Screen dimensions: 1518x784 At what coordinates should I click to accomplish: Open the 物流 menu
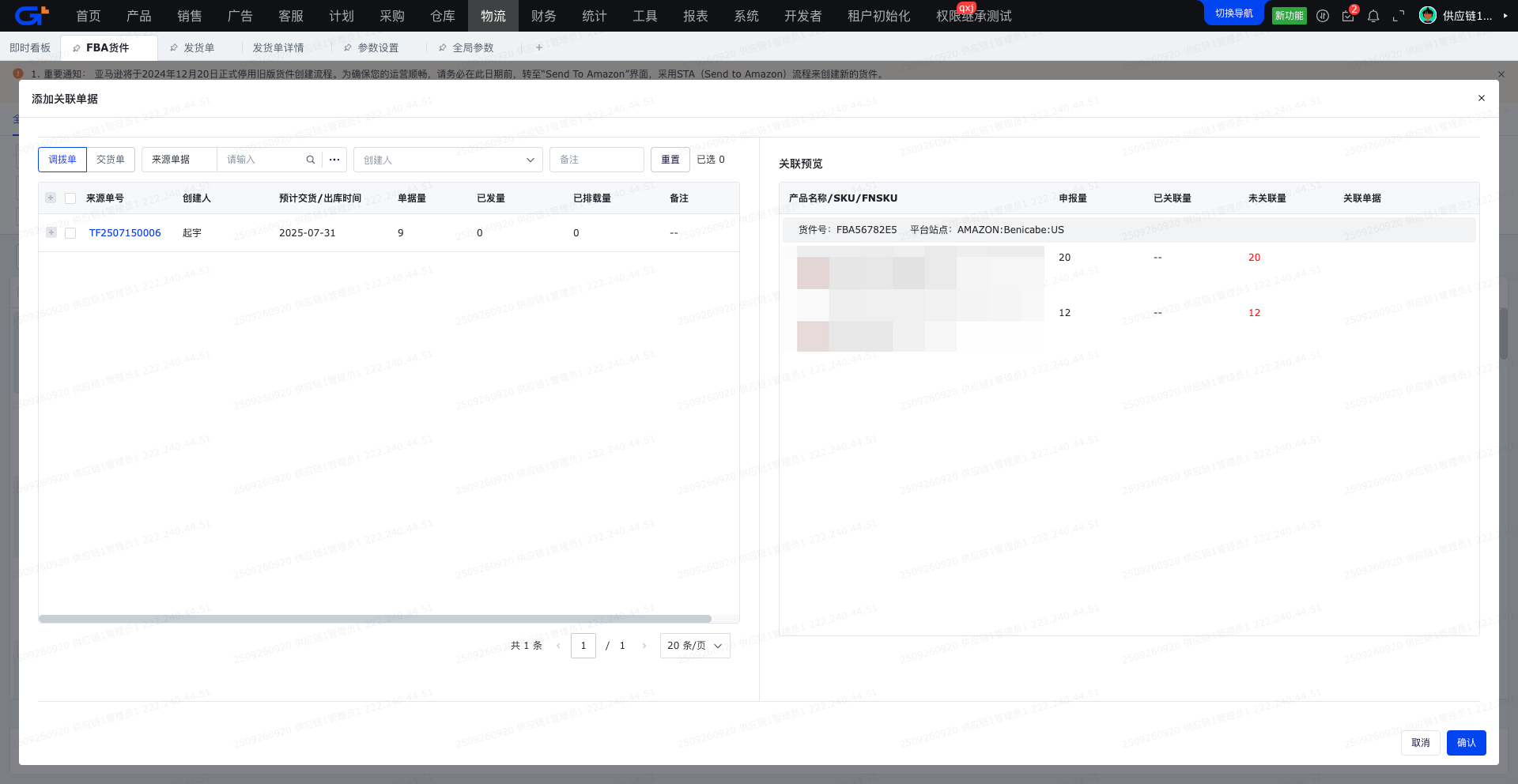493,16
